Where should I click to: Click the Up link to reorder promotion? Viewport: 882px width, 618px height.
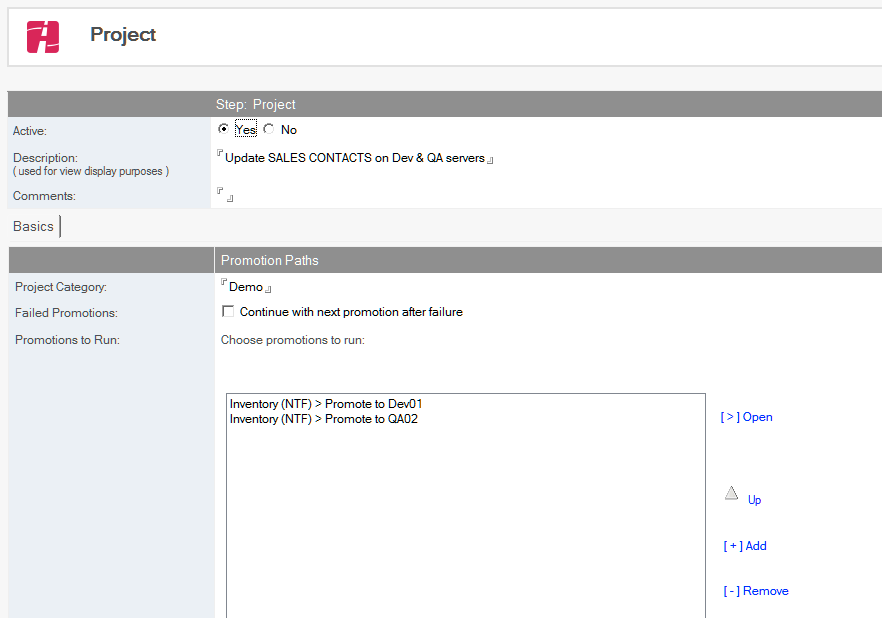click(x=754, y=499)
